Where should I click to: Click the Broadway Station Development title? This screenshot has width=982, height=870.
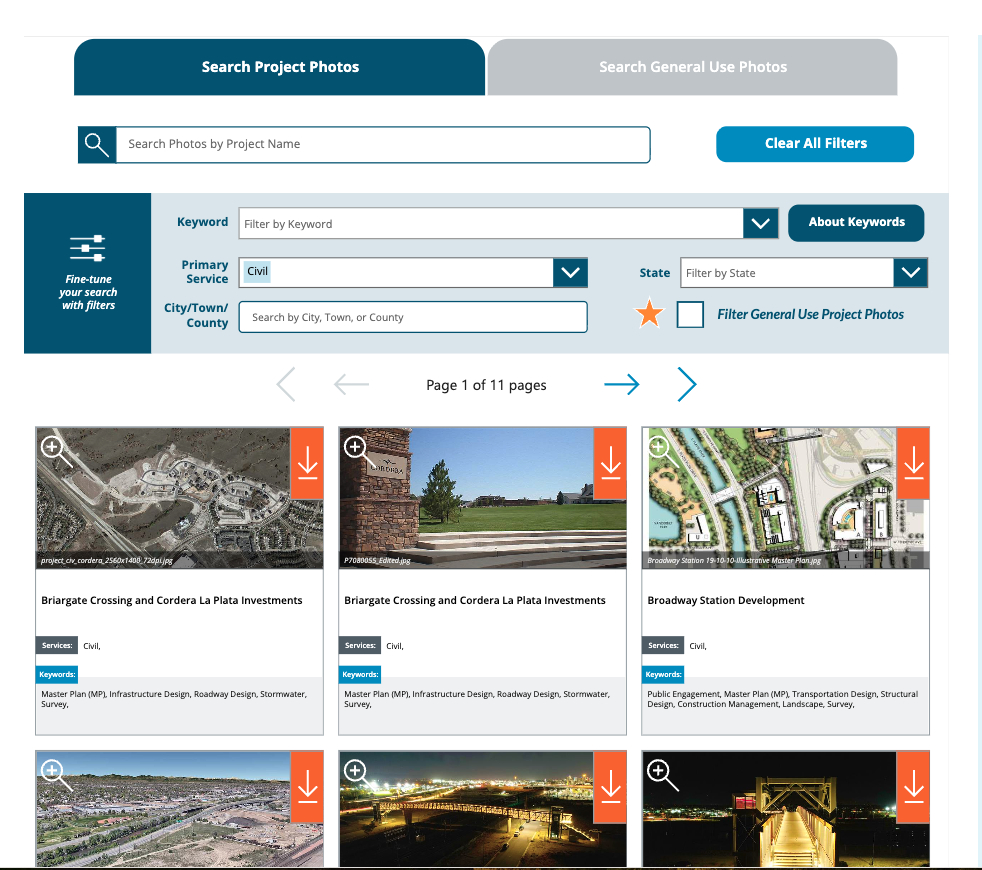(726, 600)
